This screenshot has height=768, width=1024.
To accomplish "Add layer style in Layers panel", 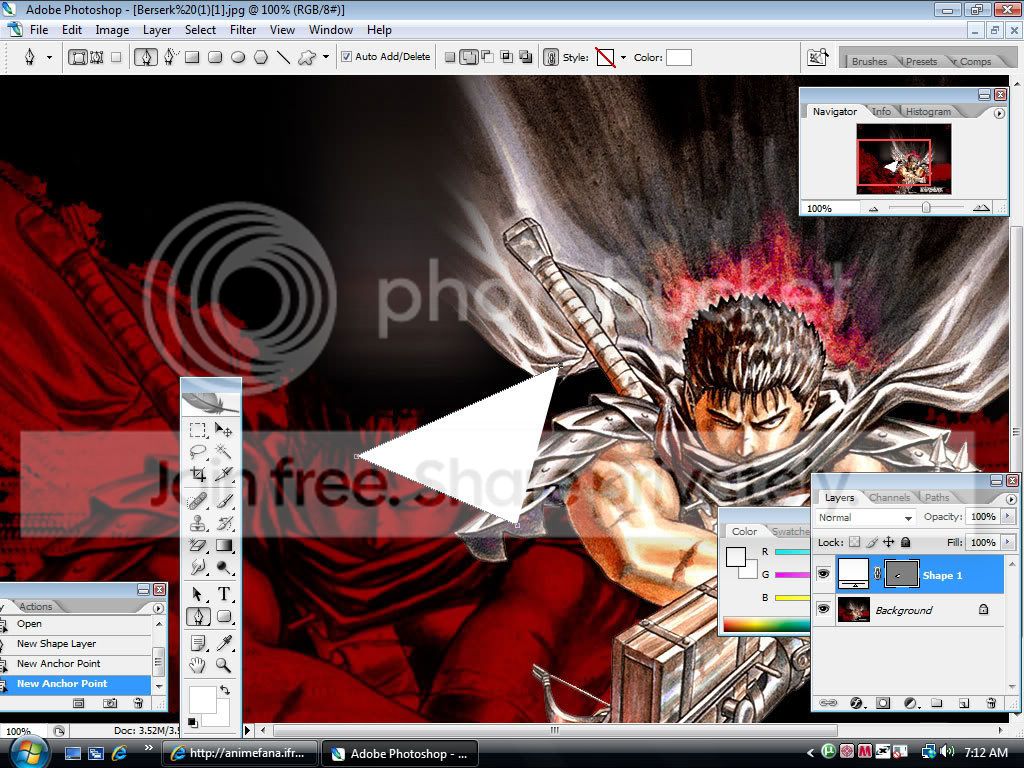I will click(x=856, y=703).
